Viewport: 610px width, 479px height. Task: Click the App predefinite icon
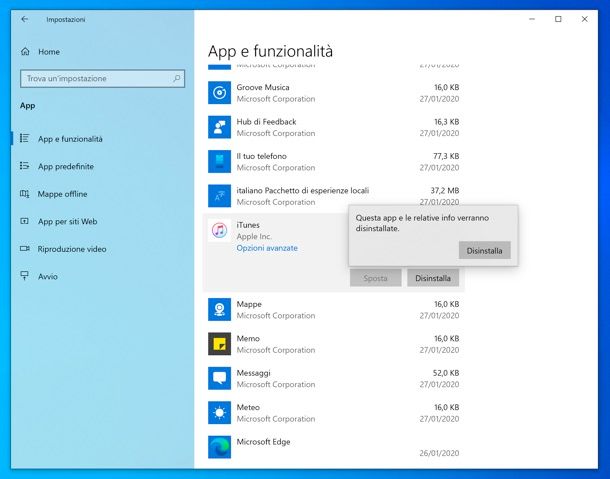(25, 166)
